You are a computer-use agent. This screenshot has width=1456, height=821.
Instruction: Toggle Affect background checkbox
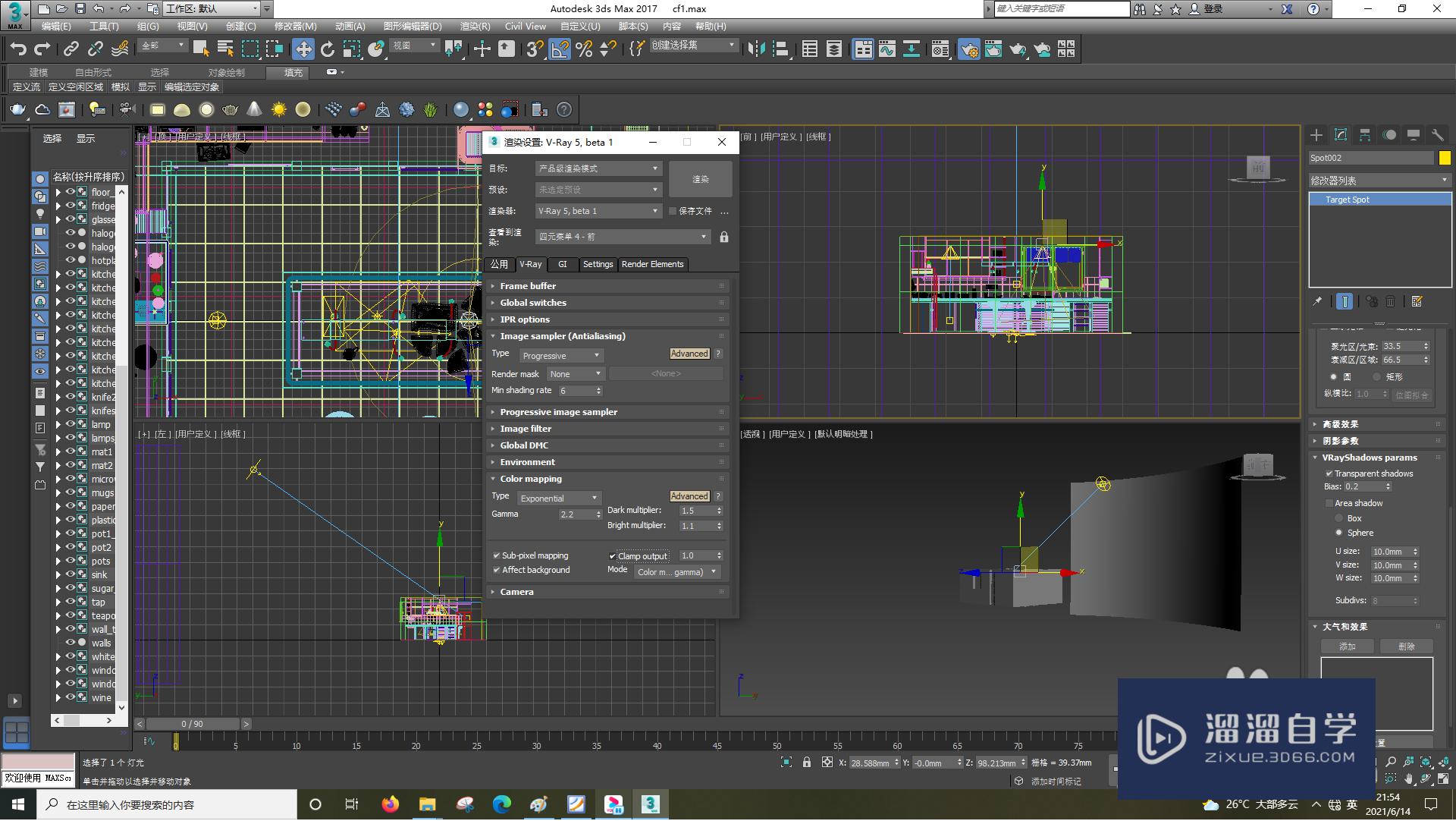click(497, 569)
